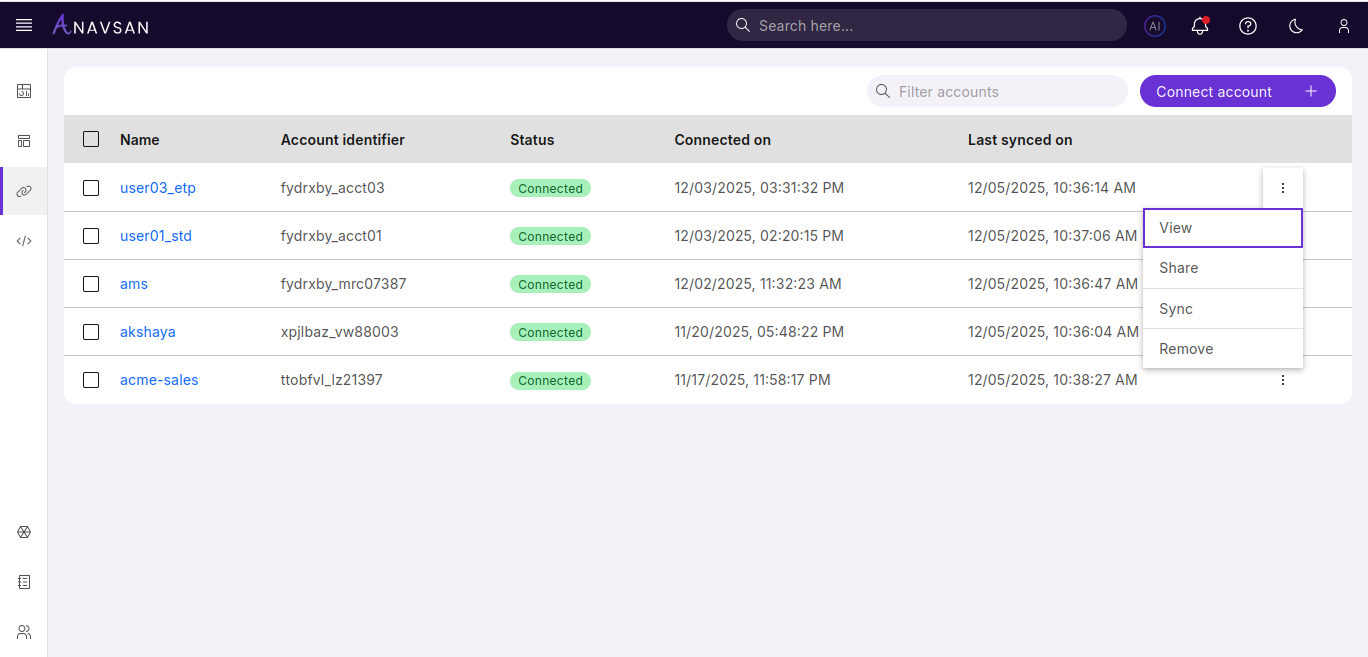Open the user profile icon
The image size is (1368, 657).
(1343, 26)
